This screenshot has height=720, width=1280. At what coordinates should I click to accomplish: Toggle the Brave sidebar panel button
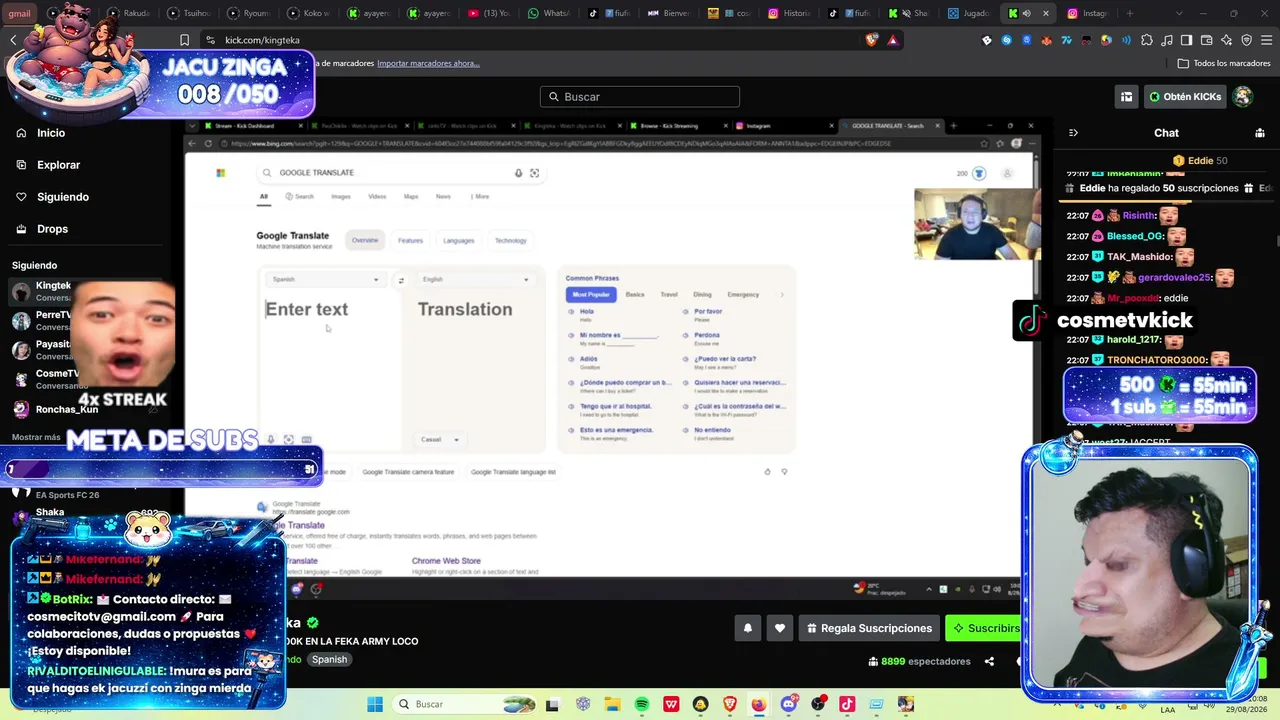tap(1186, 40)
